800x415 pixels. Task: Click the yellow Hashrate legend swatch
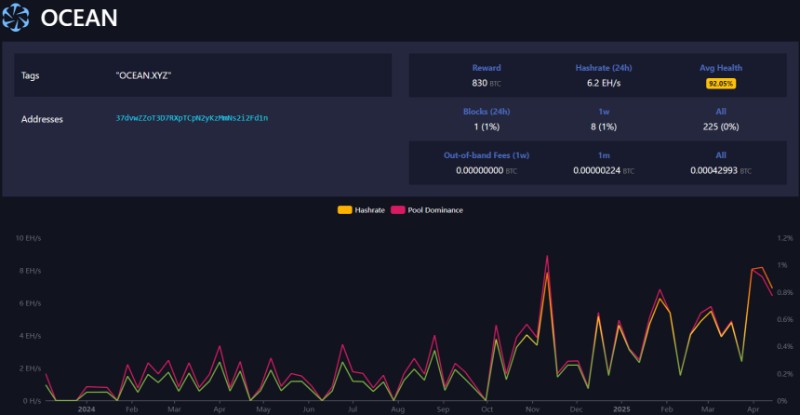(344, 210)
